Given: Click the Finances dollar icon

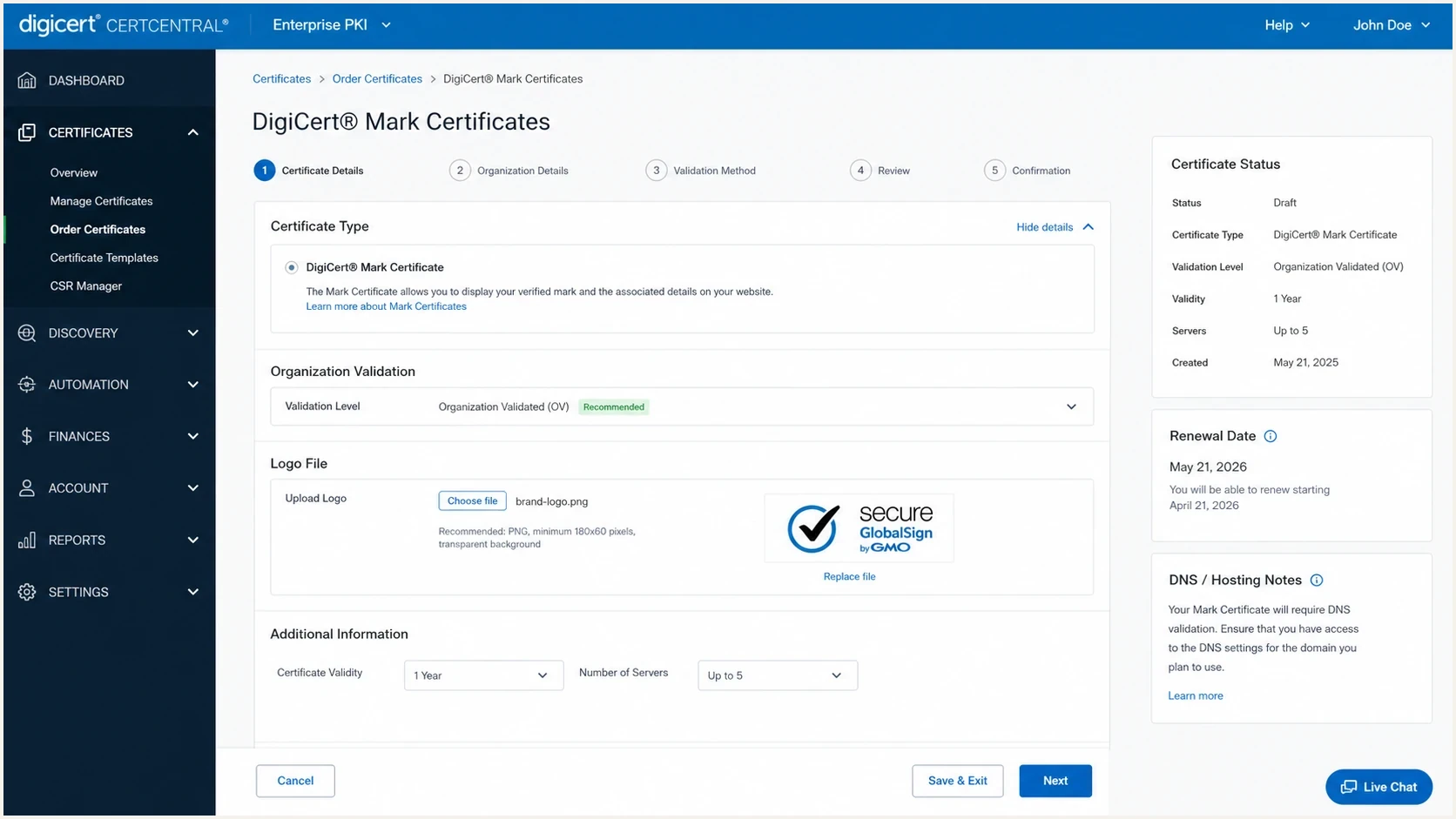Looking at the screenshot, I should tap(27, 436).
